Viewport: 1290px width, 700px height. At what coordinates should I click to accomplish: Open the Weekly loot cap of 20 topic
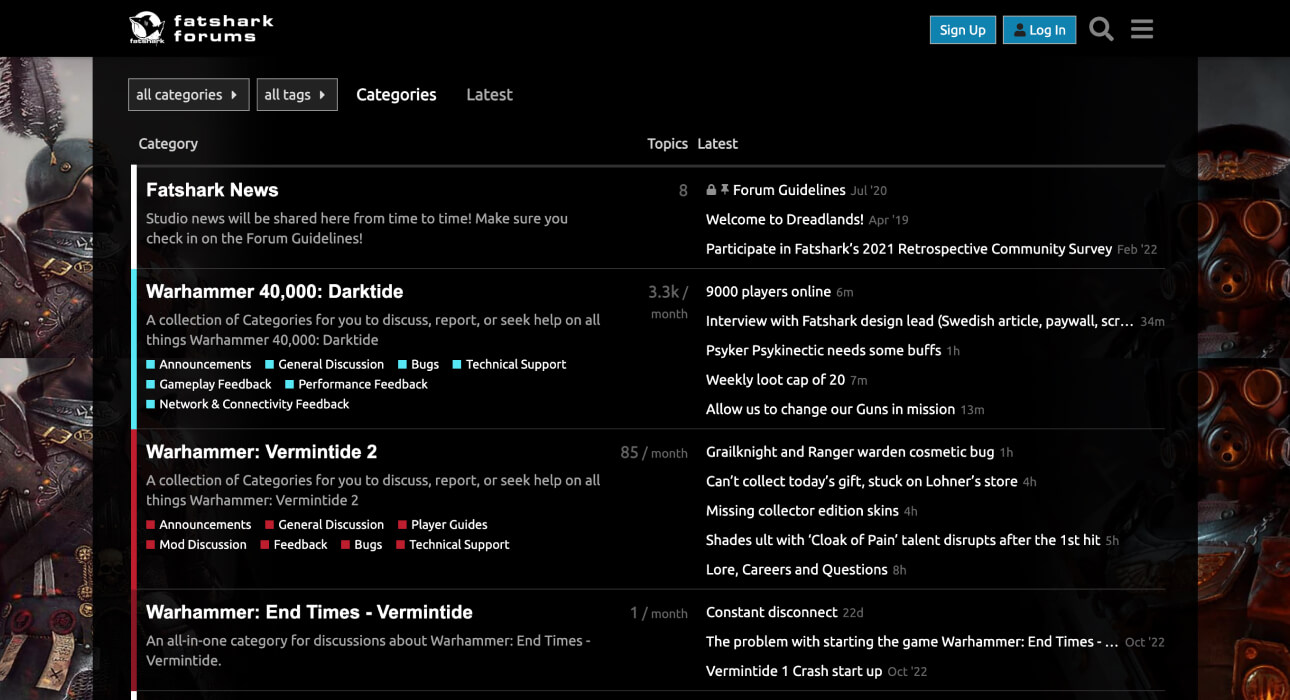tap(775, 380)
